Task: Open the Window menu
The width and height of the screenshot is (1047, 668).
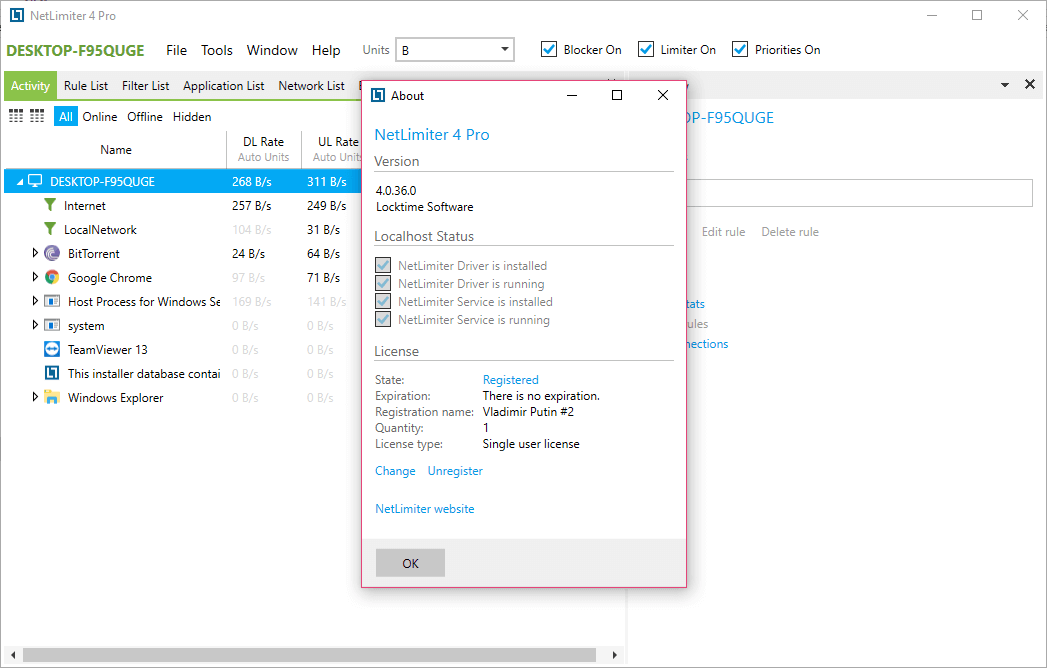Action: (272, 50)
